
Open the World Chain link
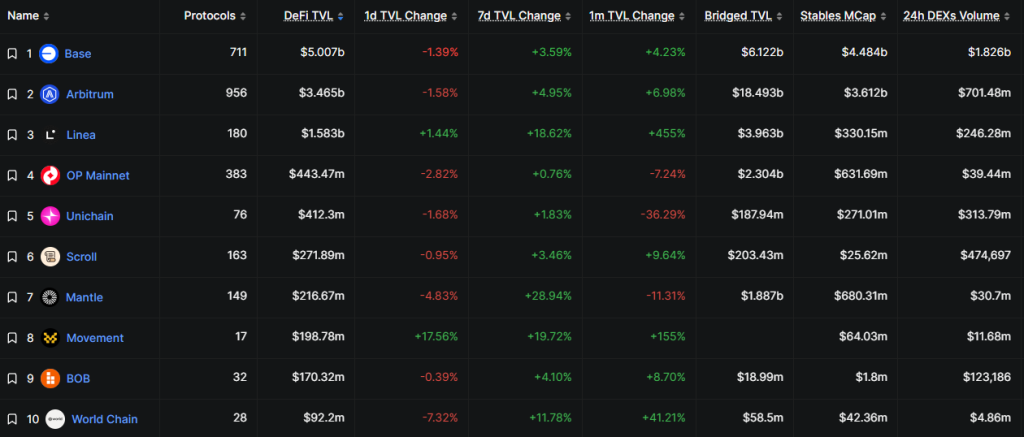click(x=105, y=419)
